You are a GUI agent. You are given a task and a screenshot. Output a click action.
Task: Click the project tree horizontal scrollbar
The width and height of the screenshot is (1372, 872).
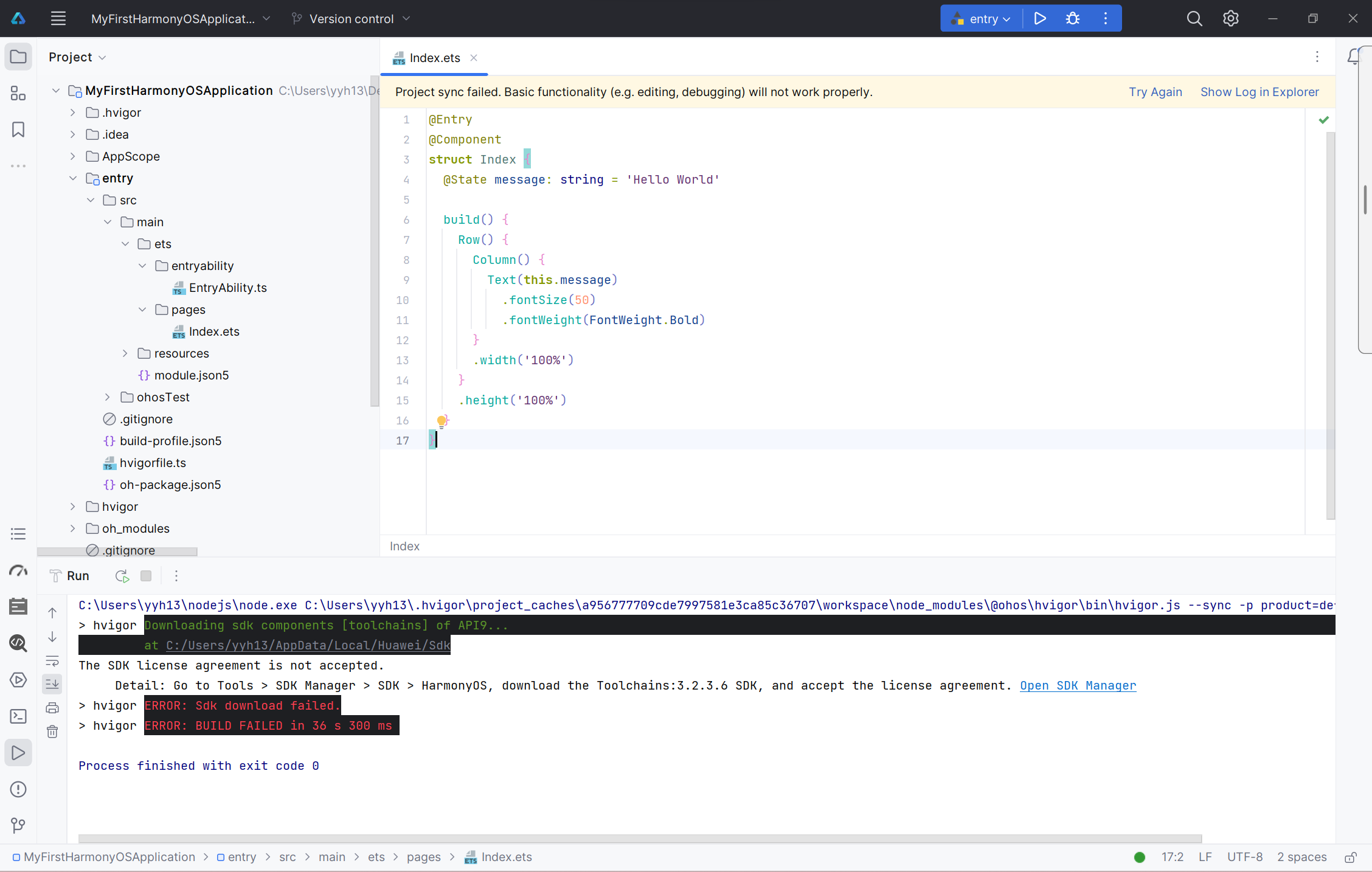tap(117, 551)
